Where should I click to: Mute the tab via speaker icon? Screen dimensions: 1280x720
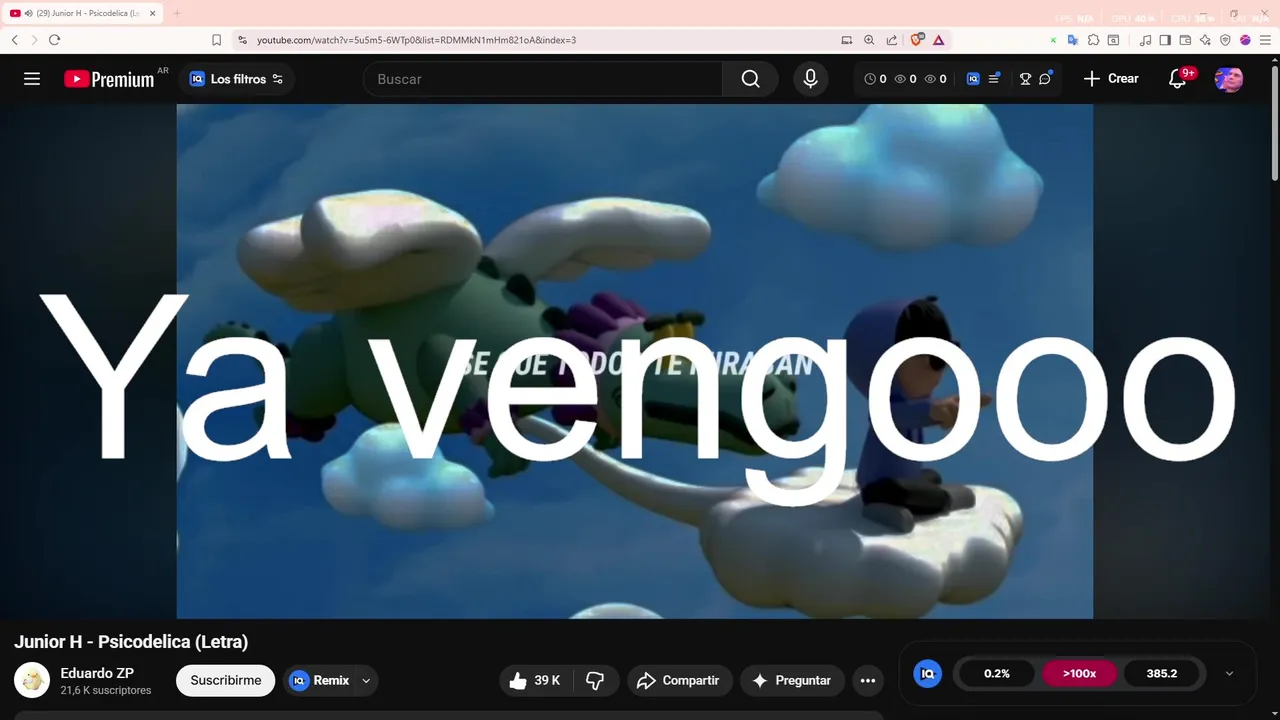[x=28, y=13]
